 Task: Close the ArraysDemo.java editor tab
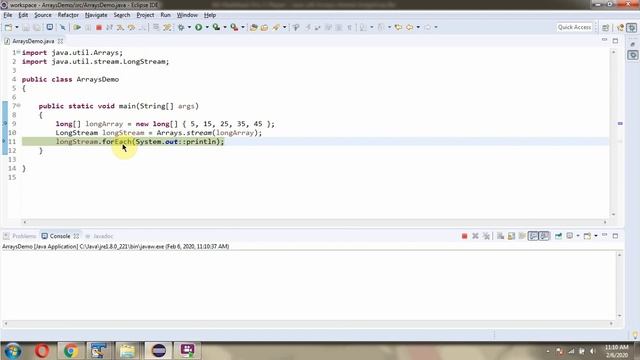coord(60,41)
